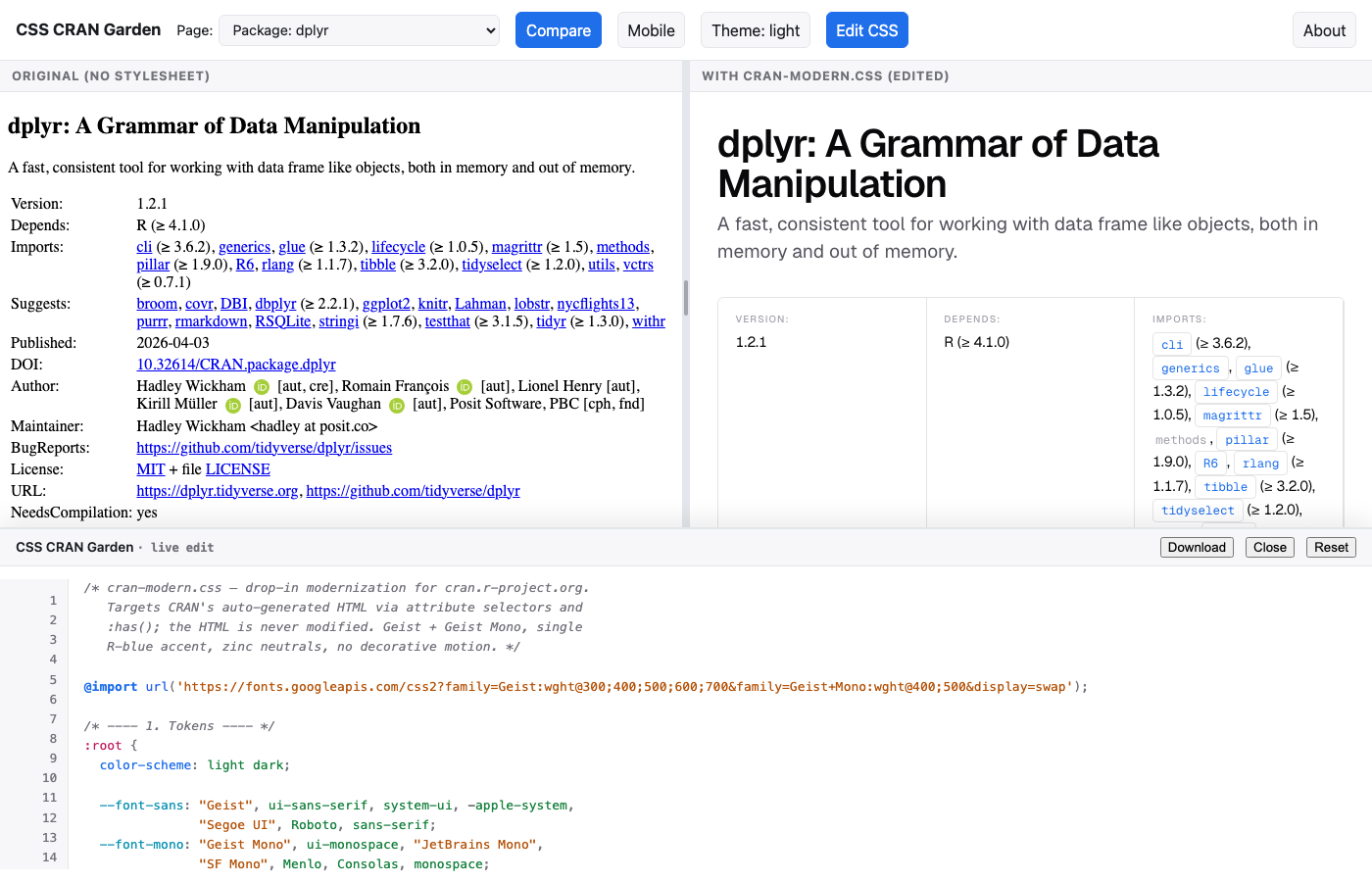Click the CSS CRAN Garden title
The width and height of the screenshot is (1372, 882).
88,30
